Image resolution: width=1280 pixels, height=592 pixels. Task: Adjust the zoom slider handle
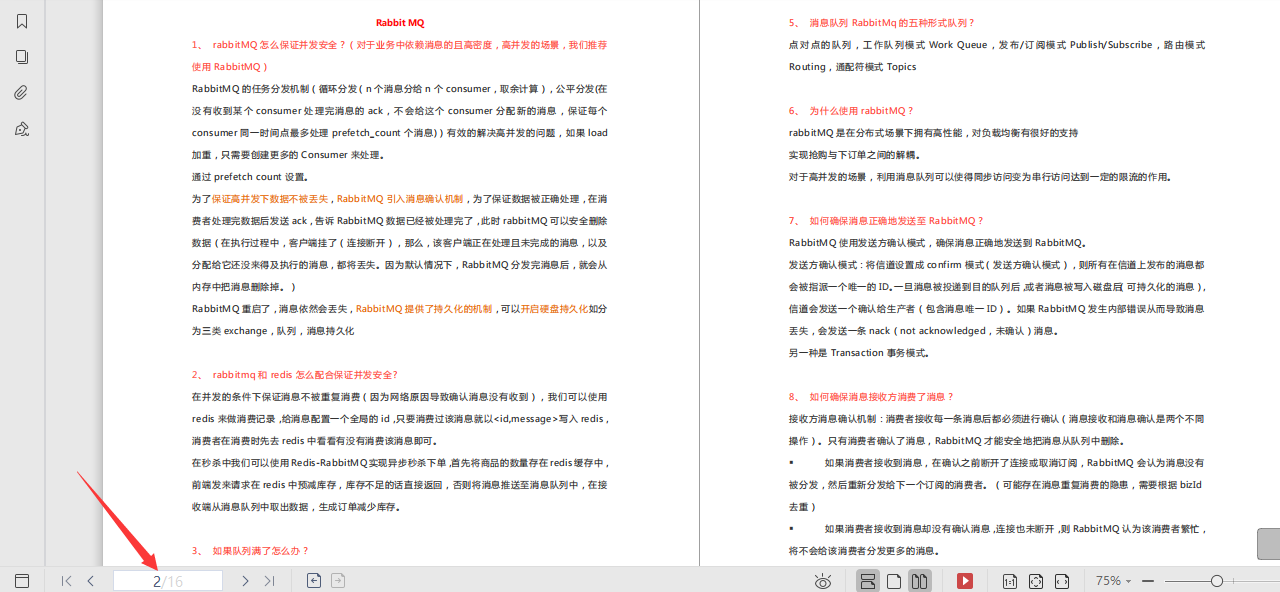[x=1217, y=581]
